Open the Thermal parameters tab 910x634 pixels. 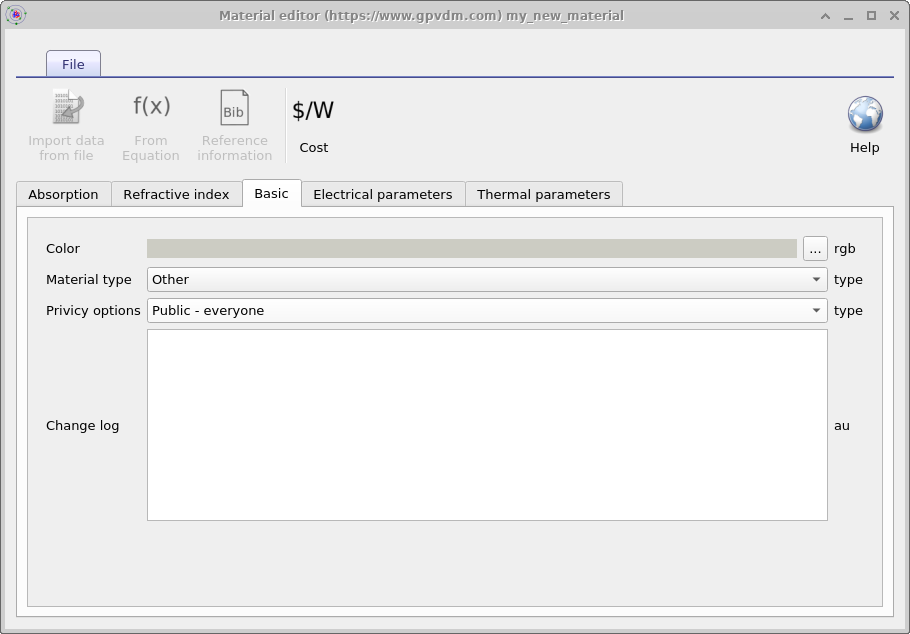pyautogui.click(x=544, y=194)
